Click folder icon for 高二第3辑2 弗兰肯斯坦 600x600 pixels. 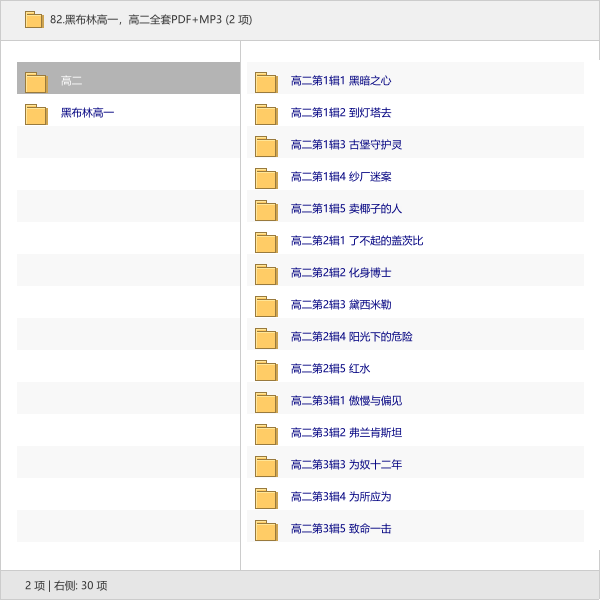[266, 434]
